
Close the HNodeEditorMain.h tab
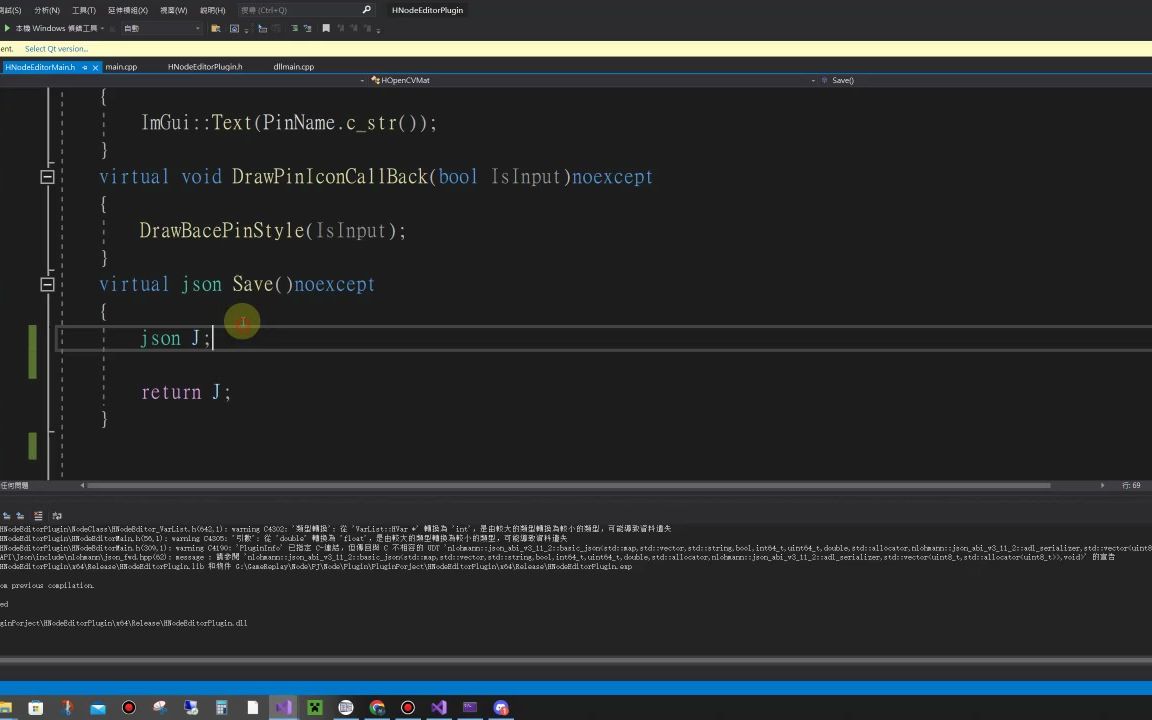(x=96, y=67)
